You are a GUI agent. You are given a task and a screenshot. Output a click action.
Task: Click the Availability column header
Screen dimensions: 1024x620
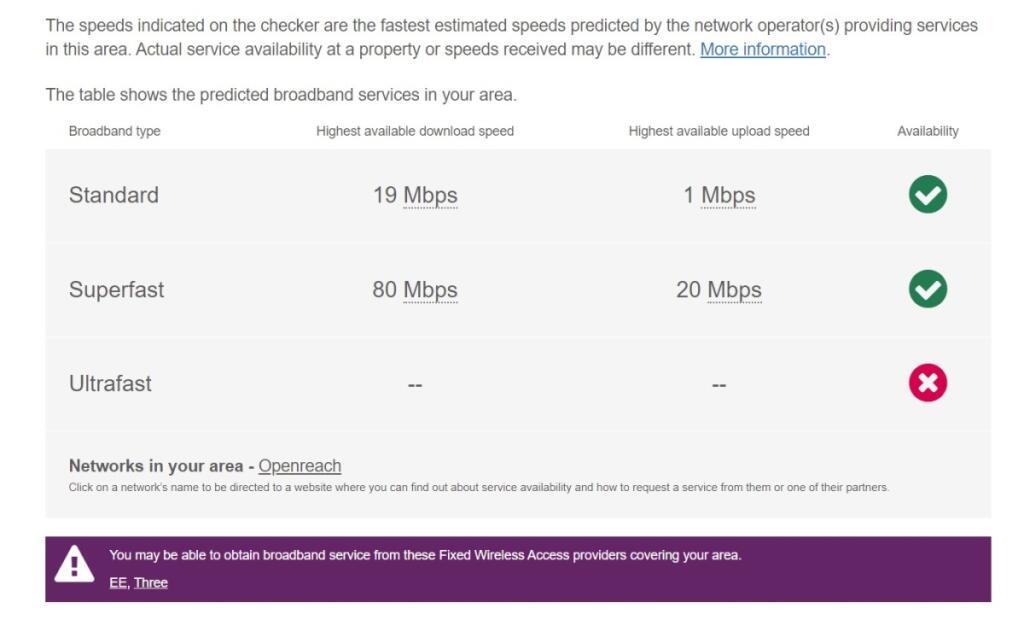tap(927, 131)
